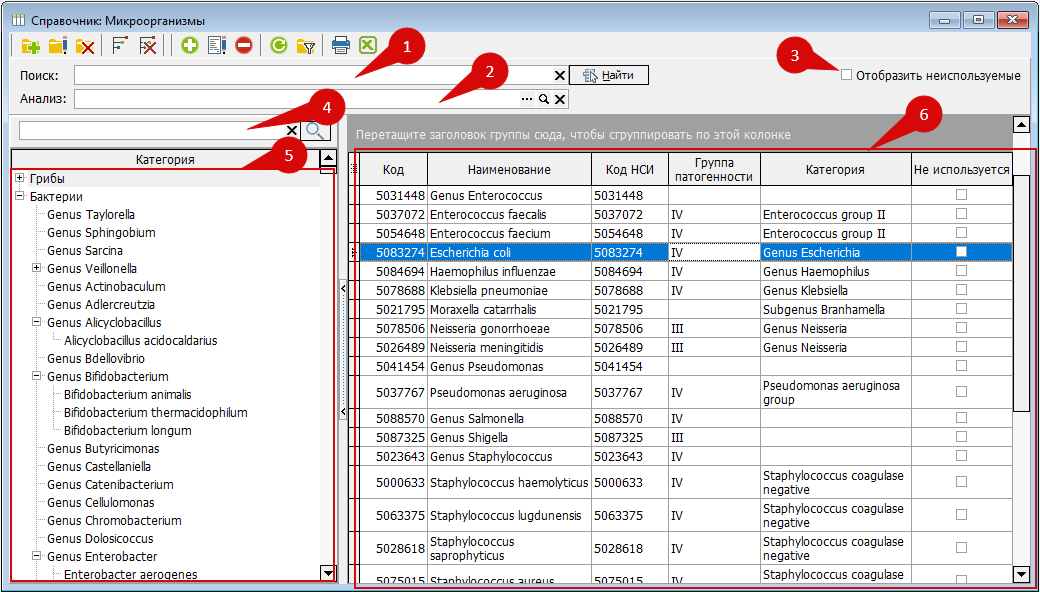Toggle Не используется for Moraxella catarrhalis
This screenshot has width=1040, height=592.
click(961, 308)
